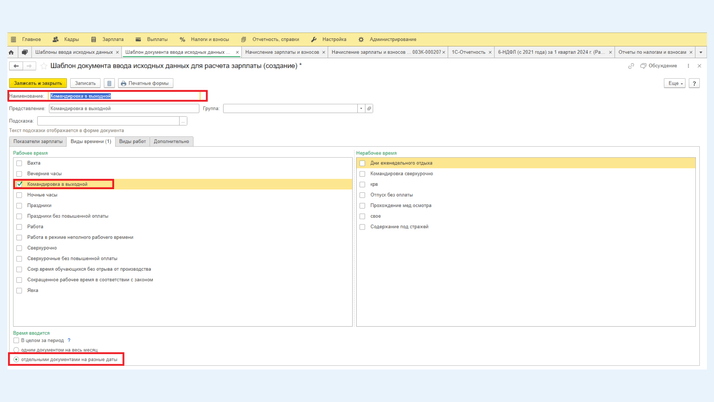Open the main menu hamburger icon

pyautogui.click(x=13, y=39)
